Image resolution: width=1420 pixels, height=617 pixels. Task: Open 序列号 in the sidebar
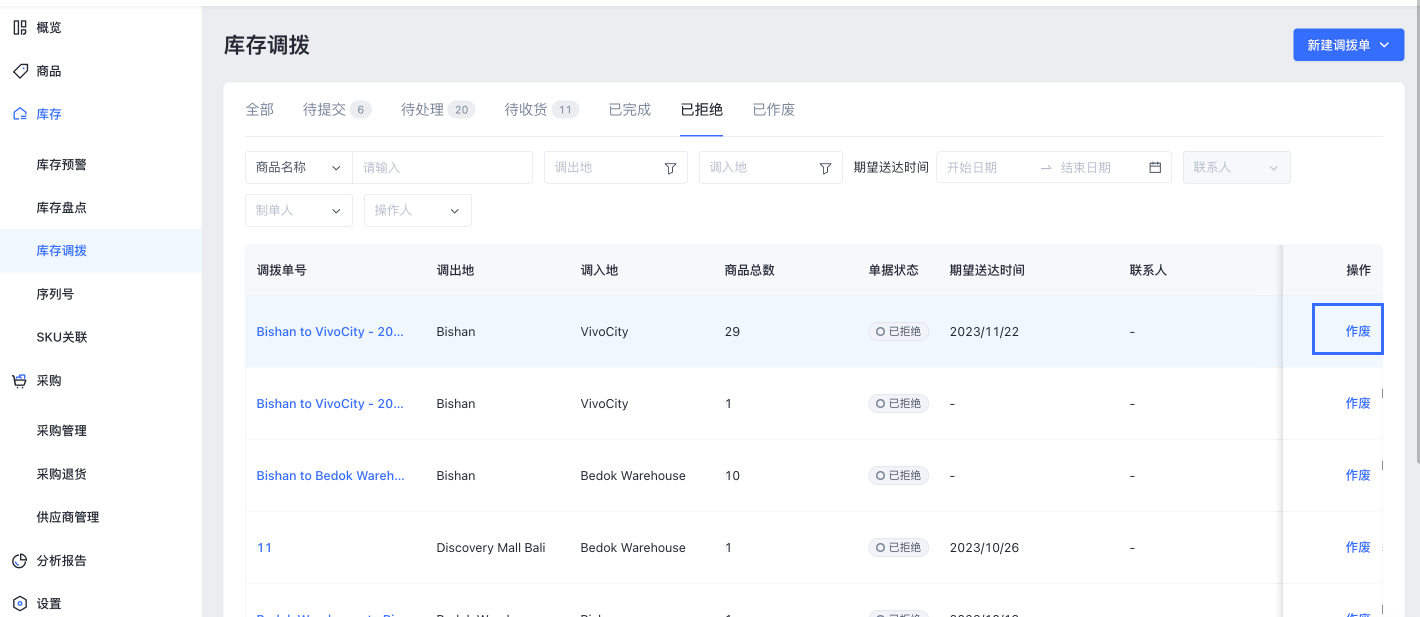coord(55,295)
